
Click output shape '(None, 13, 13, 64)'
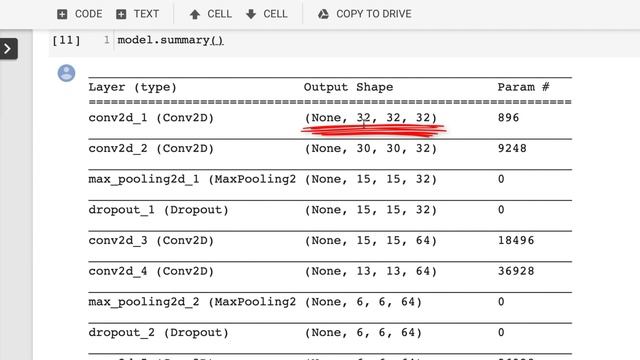(371, 271)
